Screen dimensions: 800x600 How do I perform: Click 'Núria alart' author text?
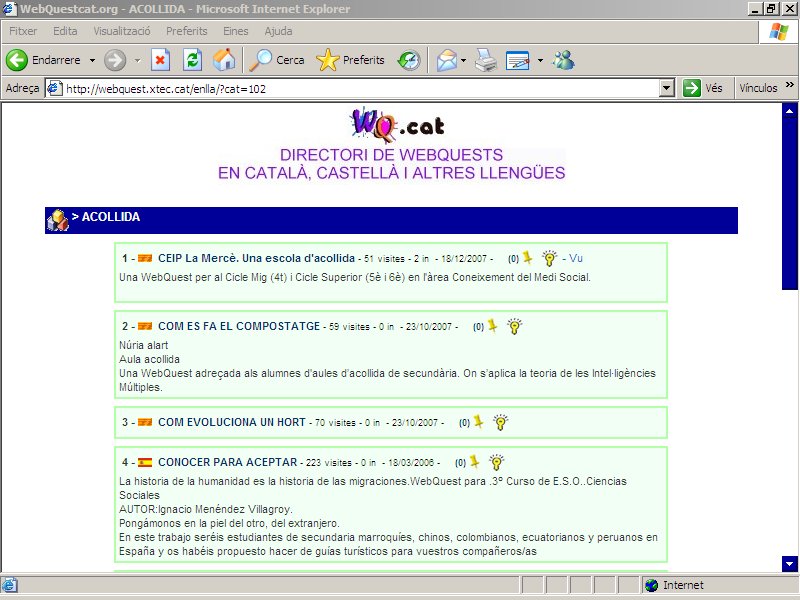pos(143,345)
